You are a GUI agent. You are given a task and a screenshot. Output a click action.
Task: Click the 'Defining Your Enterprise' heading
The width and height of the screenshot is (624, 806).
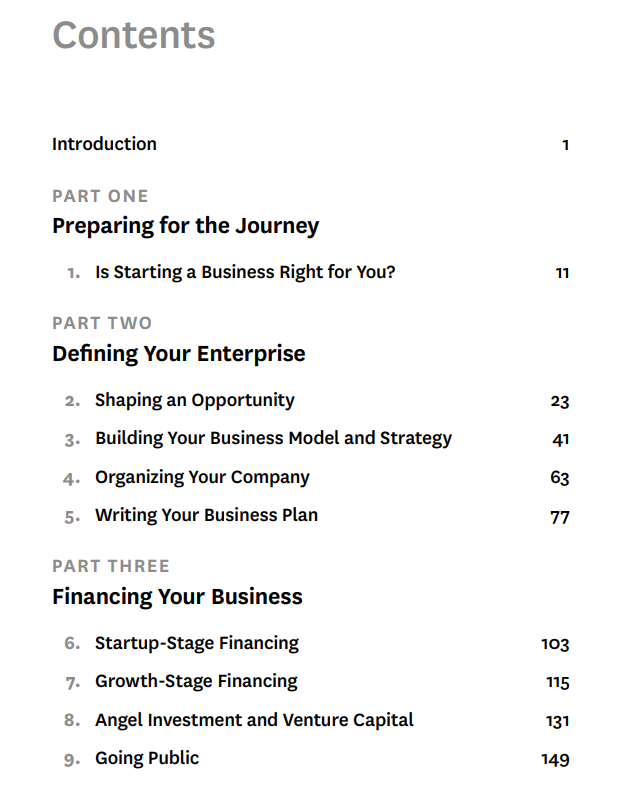[x=178, y=353]
